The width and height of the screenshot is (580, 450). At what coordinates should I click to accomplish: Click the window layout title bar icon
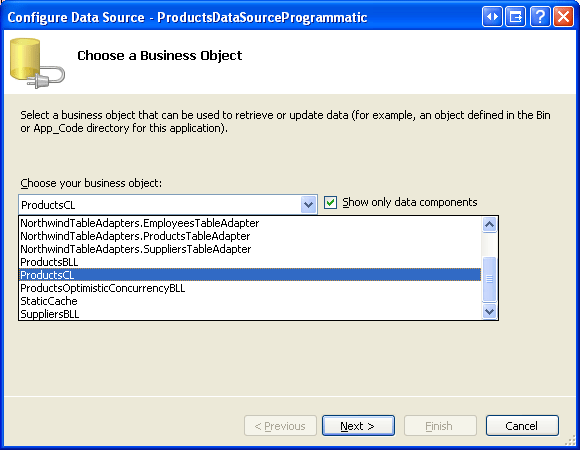[516, 17]
